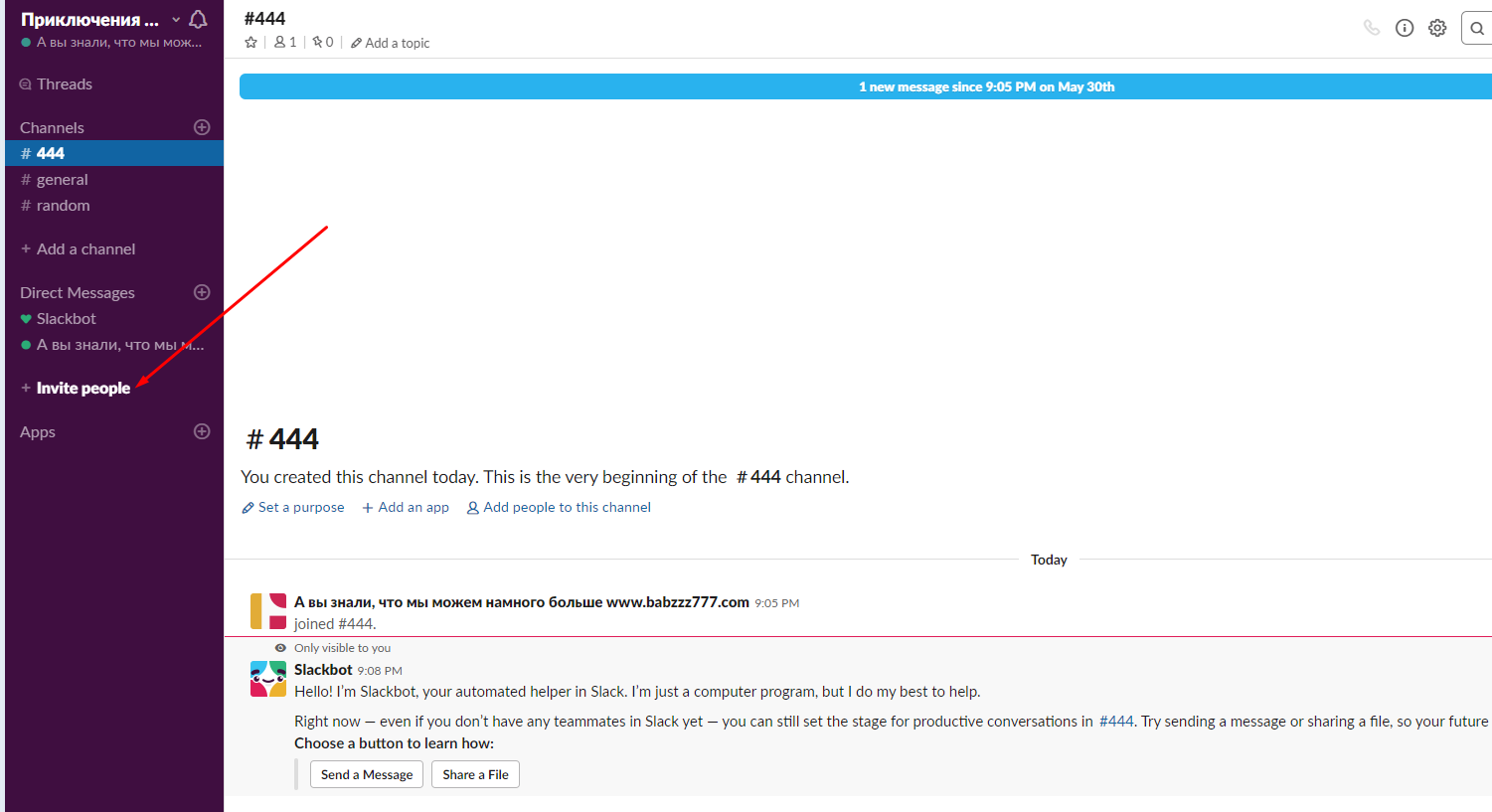This screenshot has width=1492, height=812.
Task: Click the Direct Messages section header
Action: [x=78, y=293]
